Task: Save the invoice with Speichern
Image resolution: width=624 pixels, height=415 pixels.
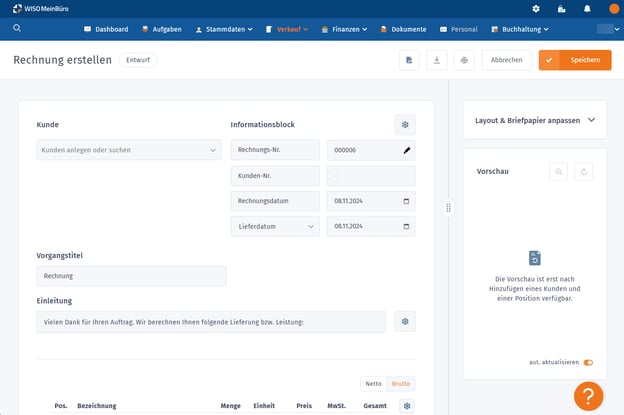Action: tap(576, 60)
